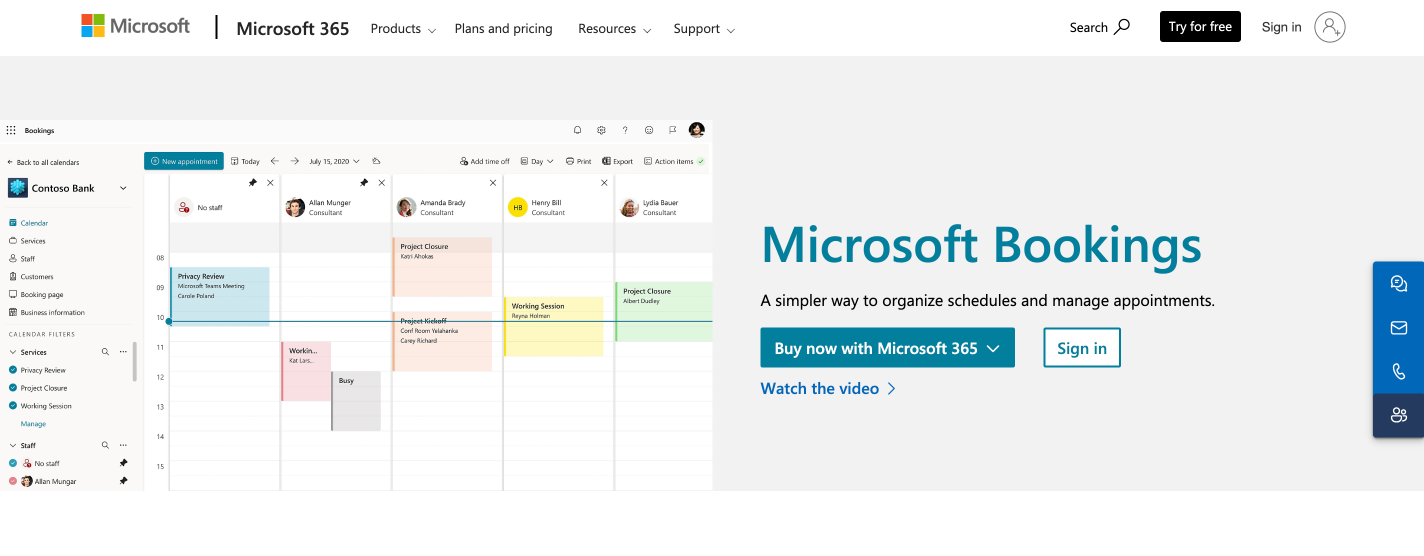Select Customers in Bookings sidebar
This screenshot has width=1424, height=556.
pos(31,276)
